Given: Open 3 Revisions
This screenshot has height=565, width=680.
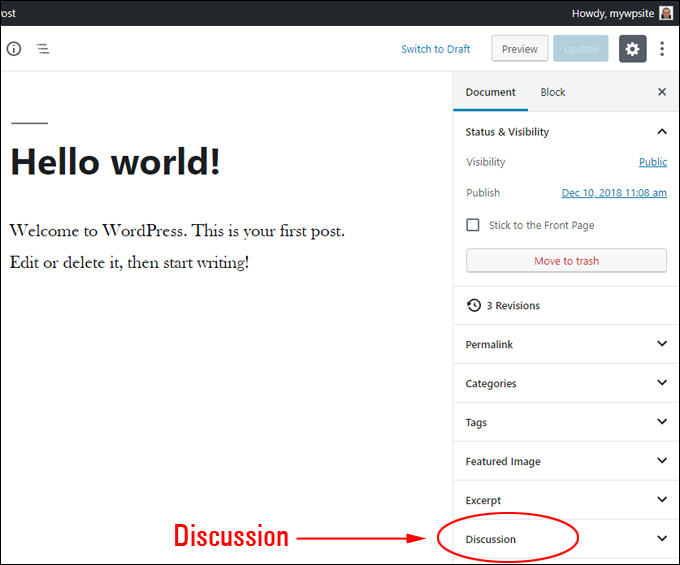Looking at the screenshot, I should click(513, 306).
